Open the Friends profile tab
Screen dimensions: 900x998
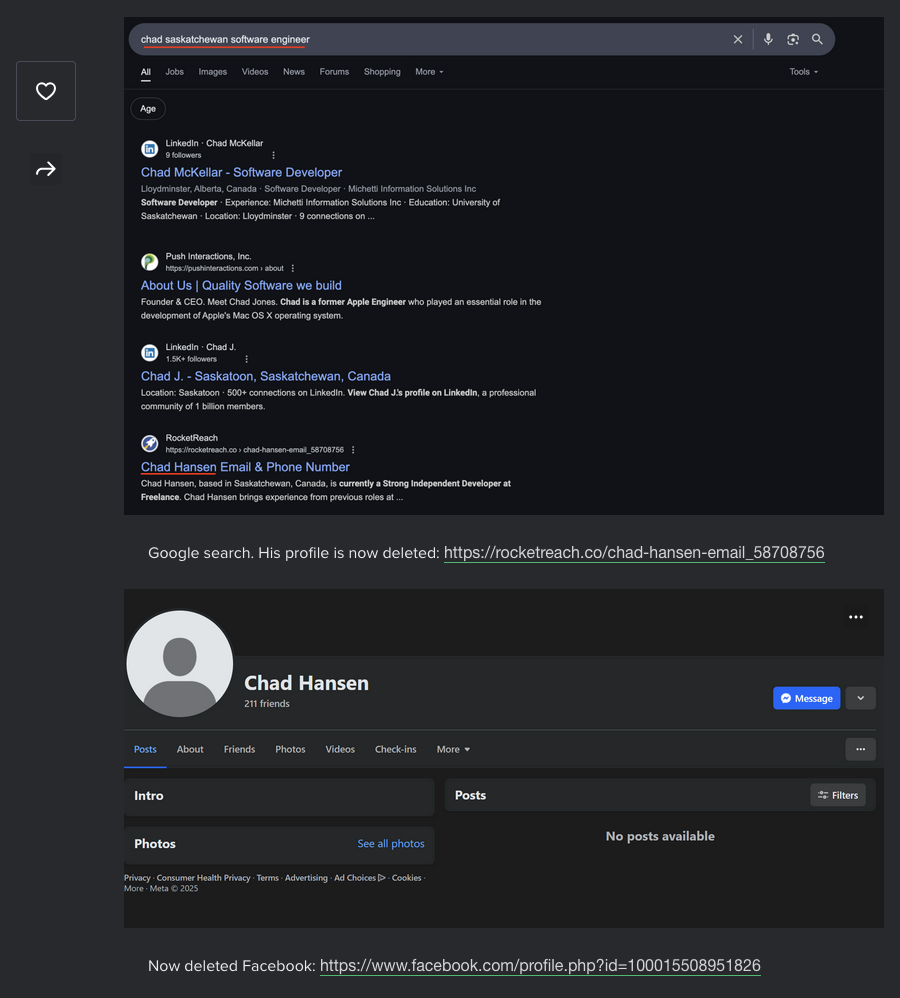click(x=239, y=749)
